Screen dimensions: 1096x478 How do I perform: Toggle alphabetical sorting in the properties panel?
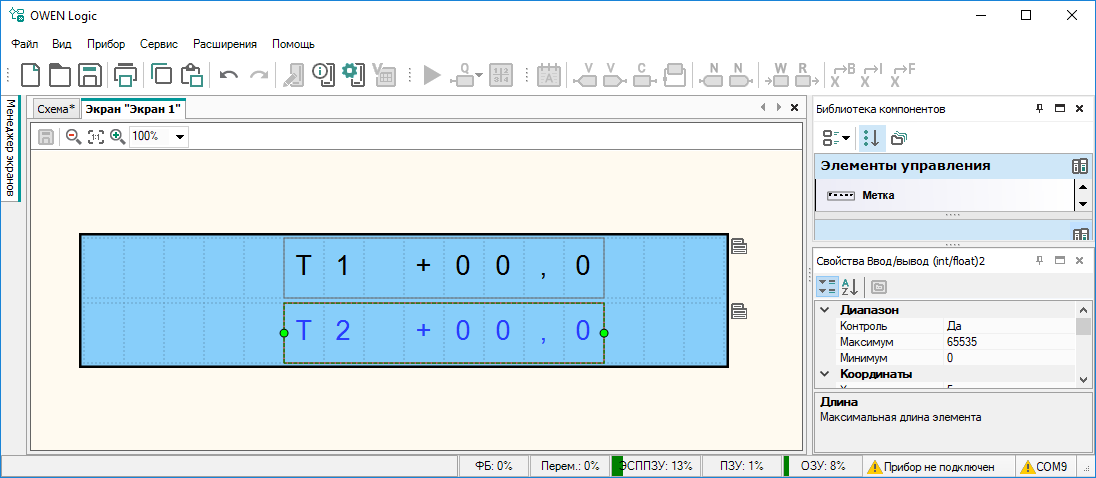849,287
